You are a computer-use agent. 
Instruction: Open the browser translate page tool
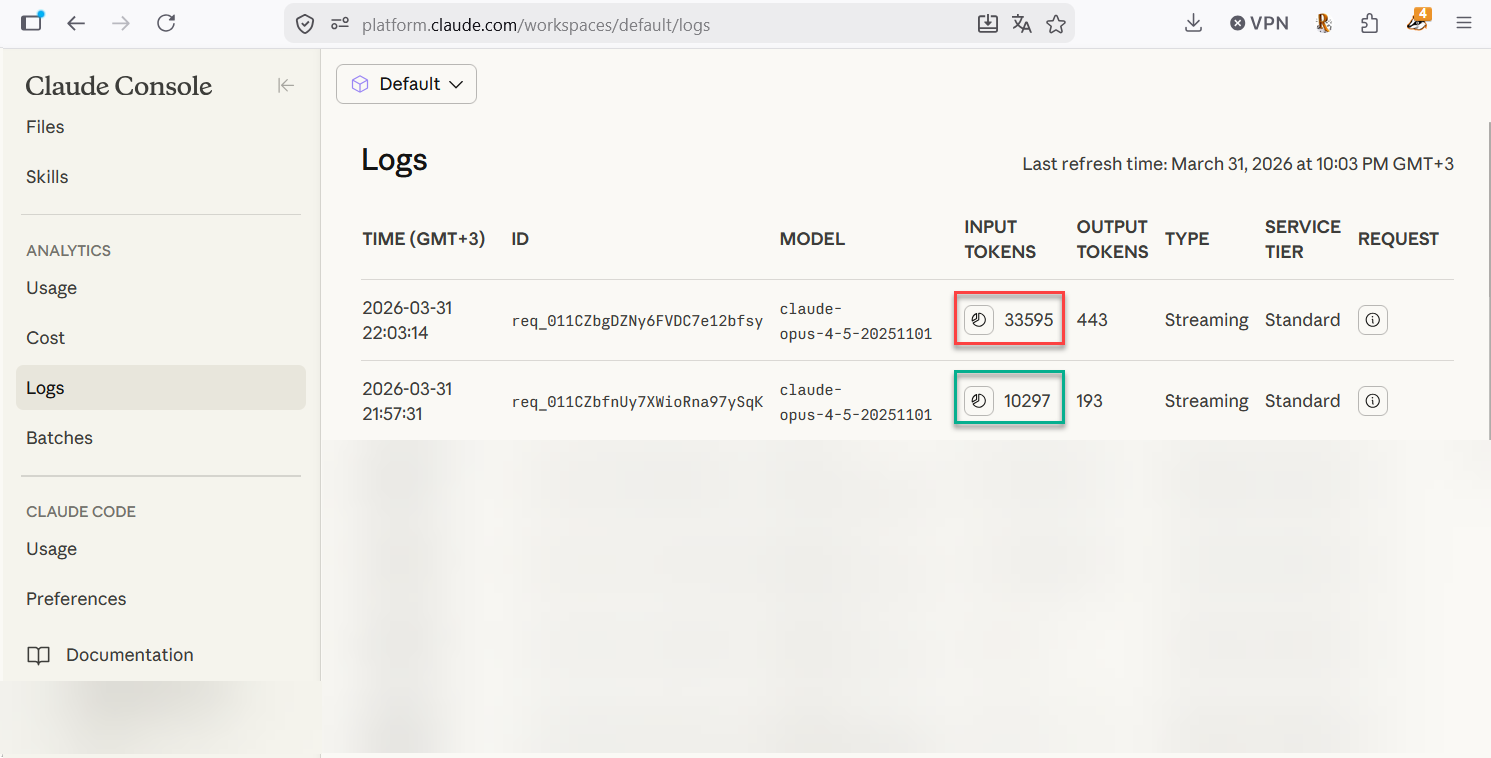(1022, 23)
